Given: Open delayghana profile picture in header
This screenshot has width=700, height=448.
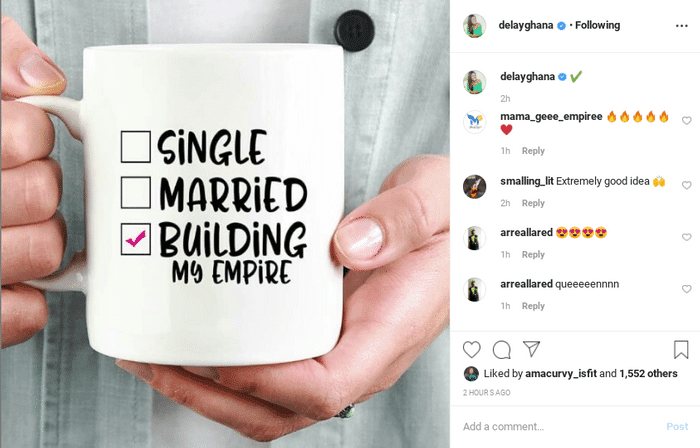Looking at the screenshot, I should pyautogui.click(x=475, y=26).
